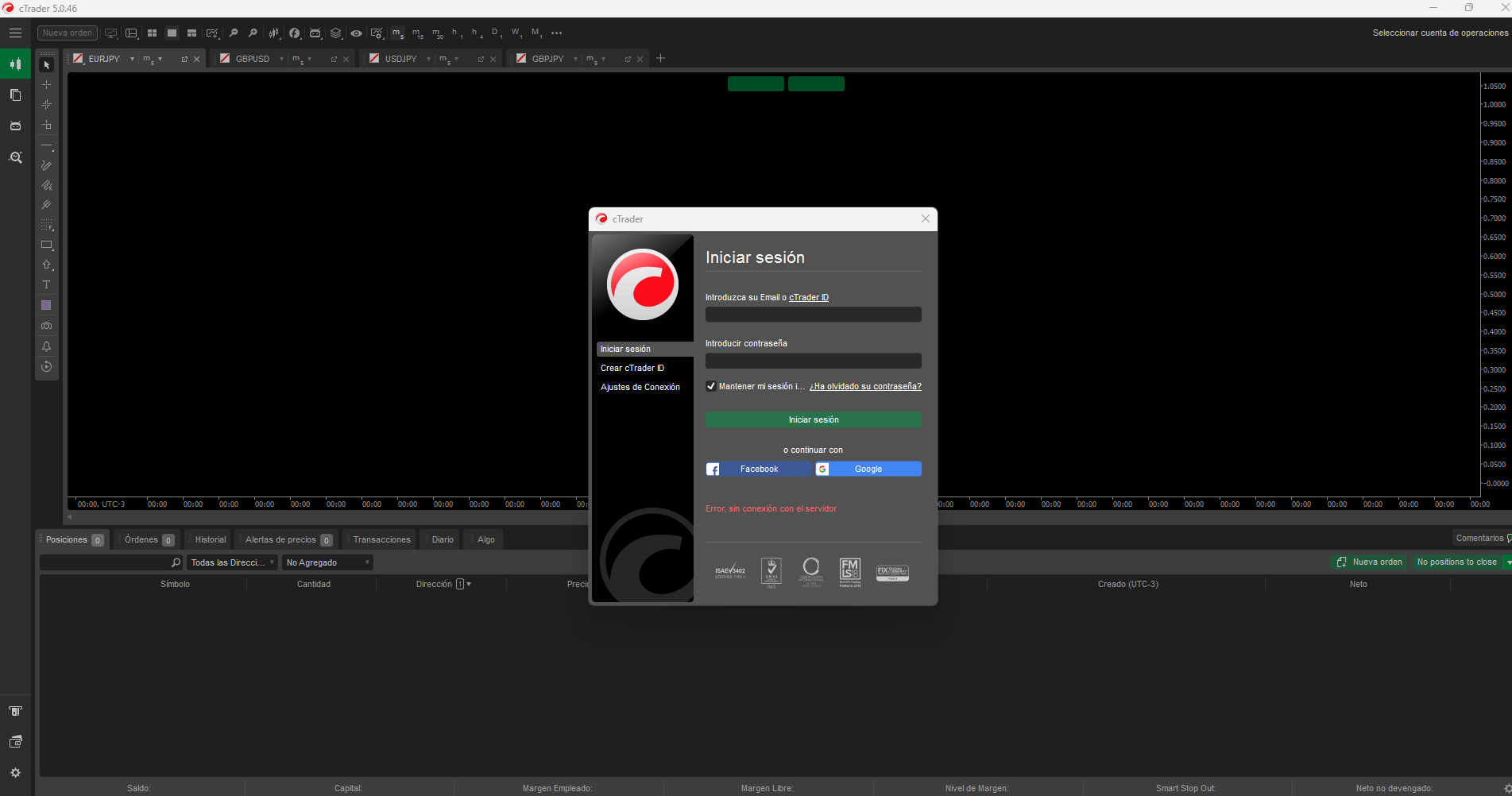Screen dimensions: 1512x796
Task: Select the W1 timeframe
Action: coord(516,33)
